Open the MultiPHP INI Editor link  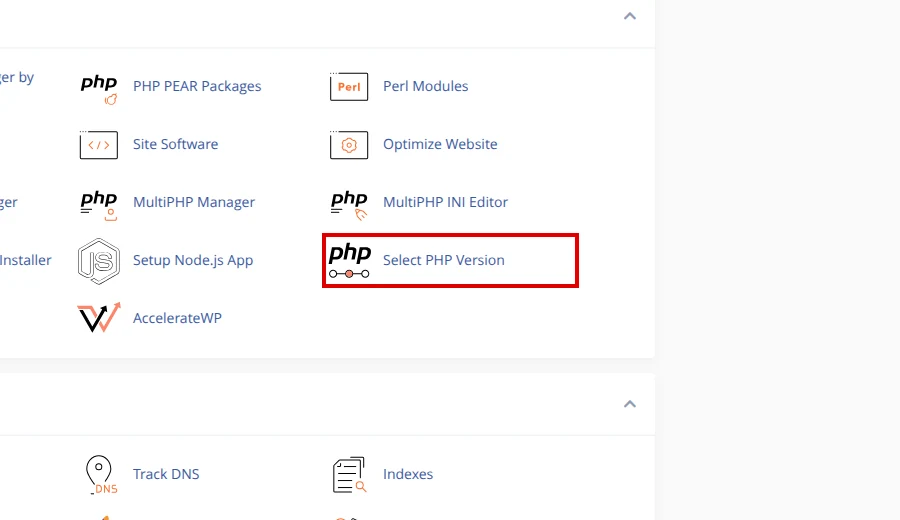445,202
